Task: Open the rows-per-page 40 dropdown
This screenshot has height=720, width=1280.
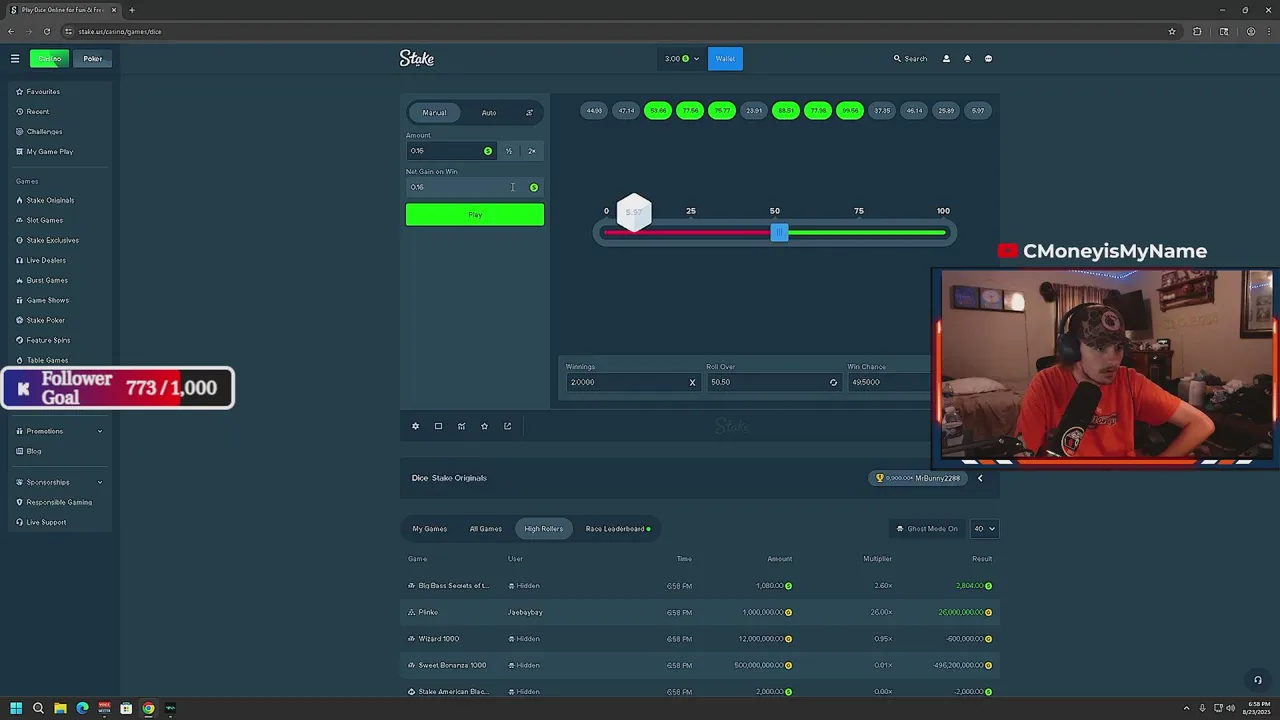Action: pyautogui.click(x=984, y=529)
